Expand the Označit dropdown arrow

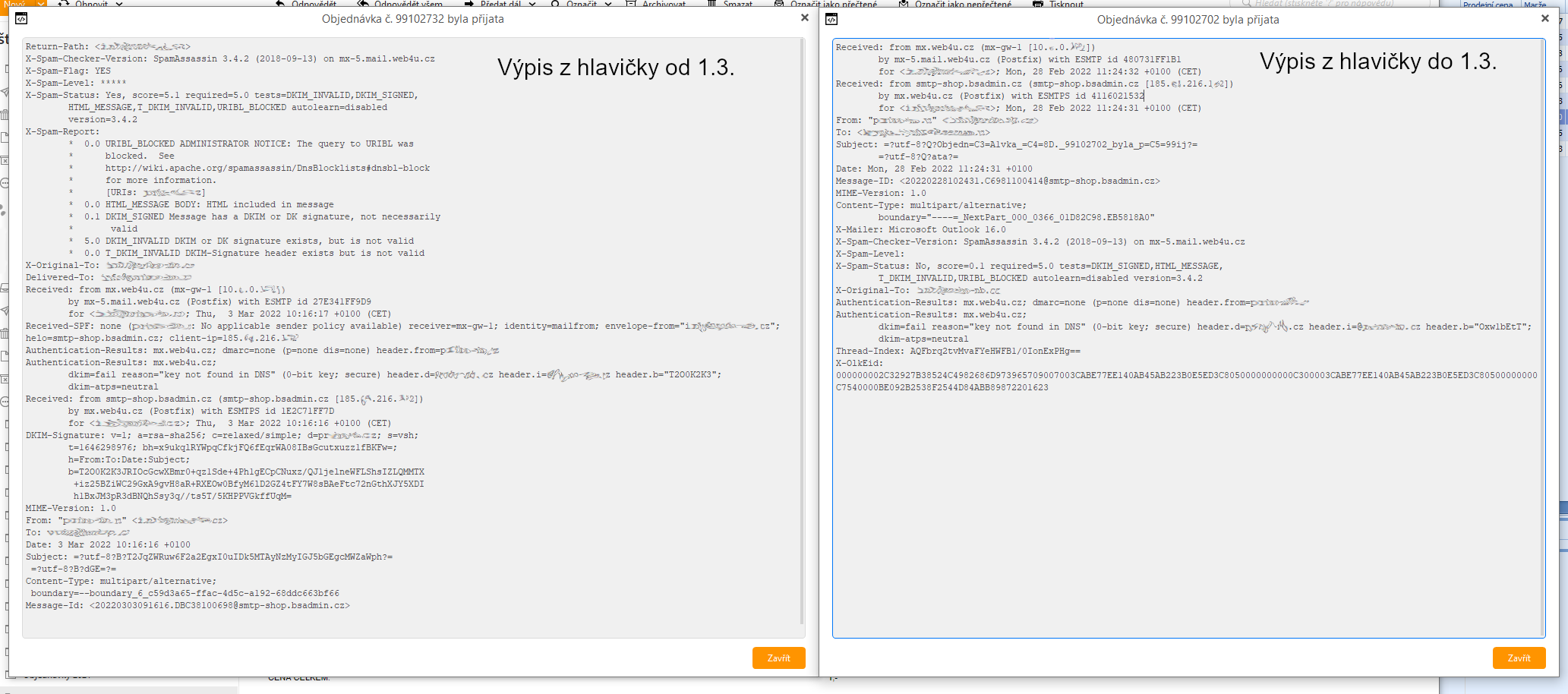click(607, 4)
